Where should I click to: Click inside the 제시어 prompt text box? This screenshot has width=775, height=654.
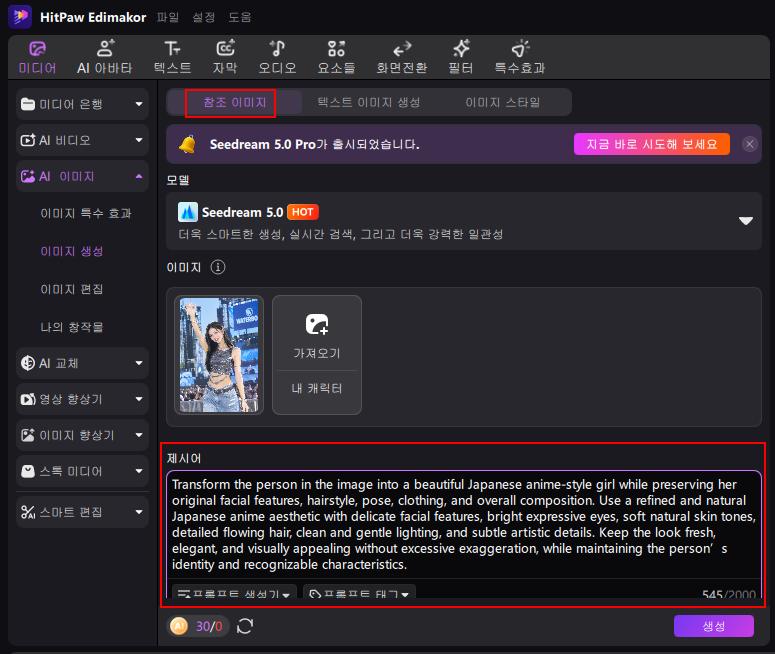tap(464, 524)
